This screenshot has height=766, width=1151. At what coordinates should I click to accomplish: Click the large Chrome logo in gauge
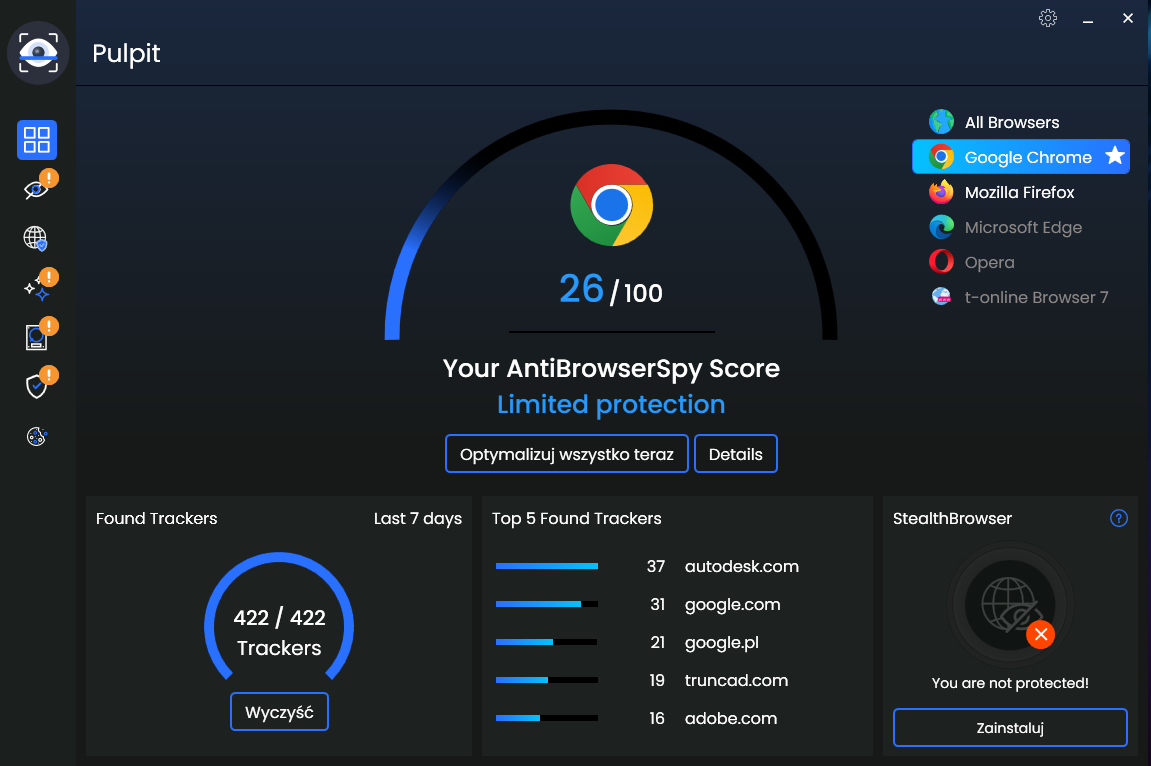(611, 205)
